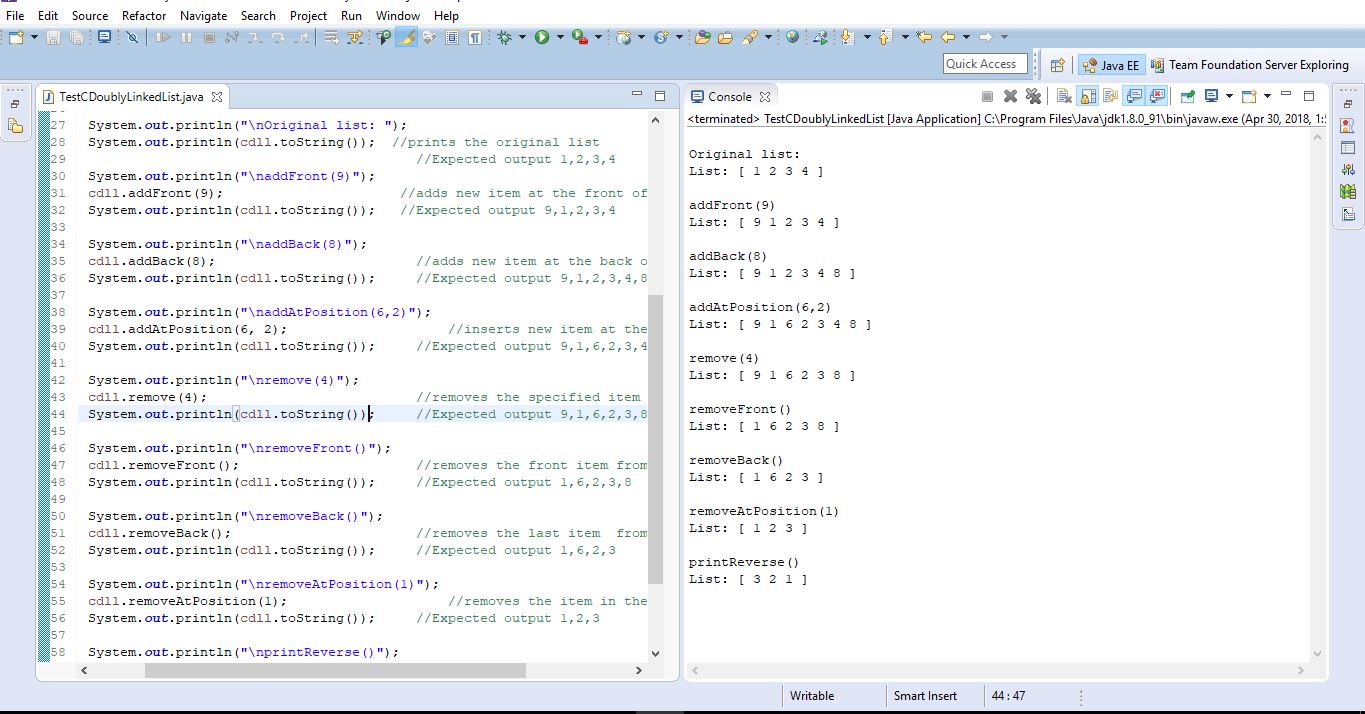Run the TestCDoublyLinkedList application
Viewport: 1365px width, 714px height.
pyautogui.click(x=541, y=37)
